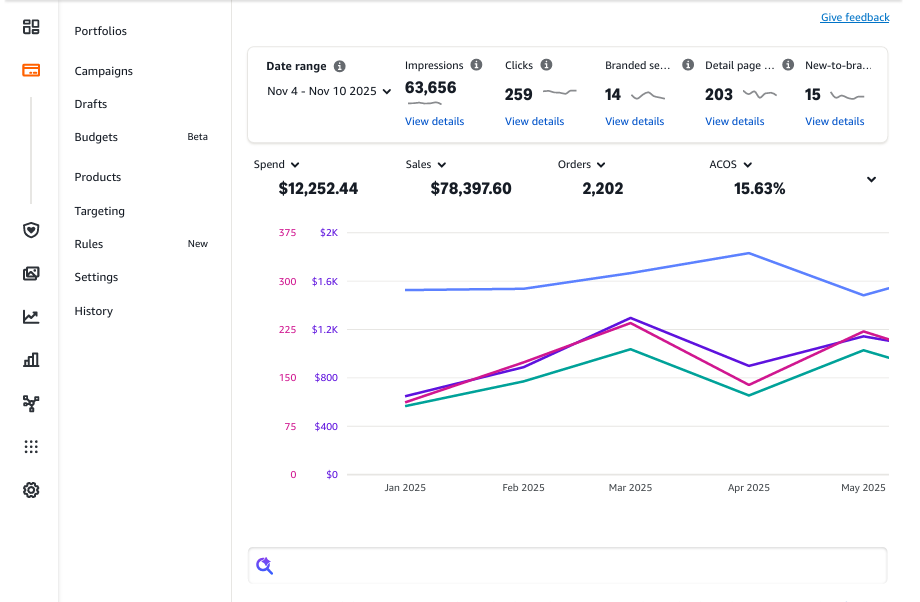The image size is (920, 602).
Task: Expand the ACOS metric dropdown
Action: (731, 165)
